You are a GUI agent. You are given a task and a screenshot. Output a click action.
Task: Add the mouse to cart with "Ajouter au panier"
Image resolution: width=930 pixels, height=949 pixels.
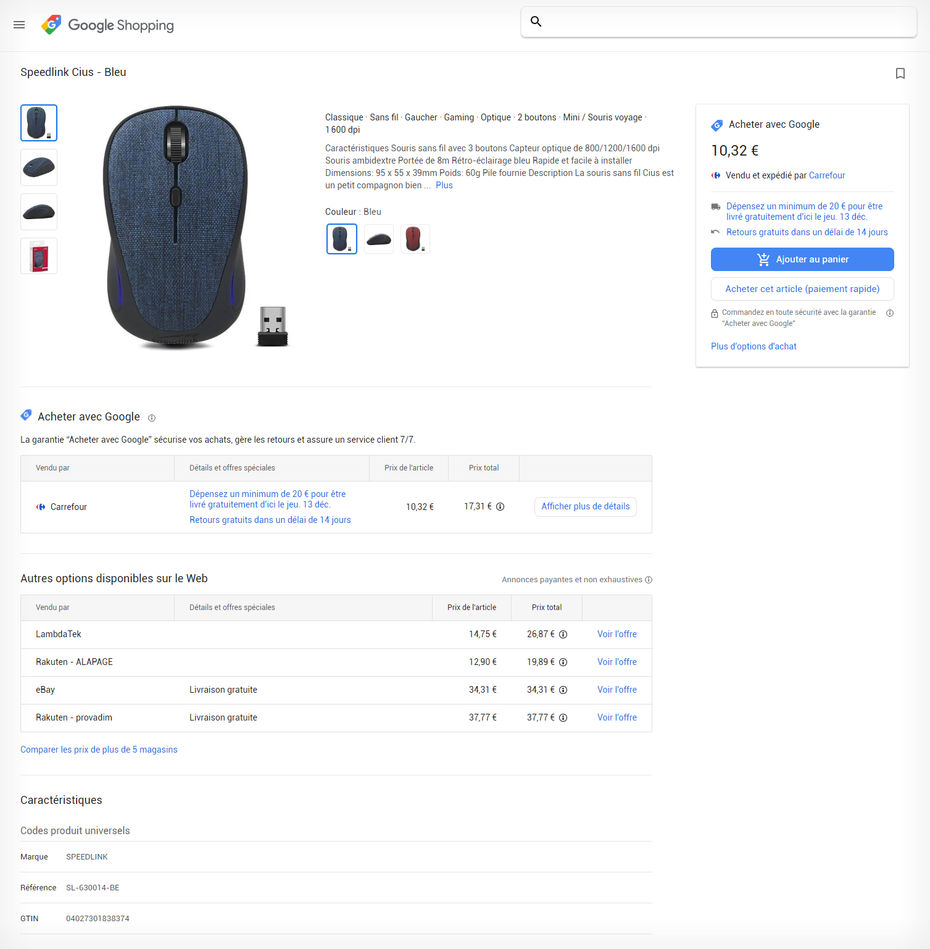pyautogui.click(x=801, y=259)
